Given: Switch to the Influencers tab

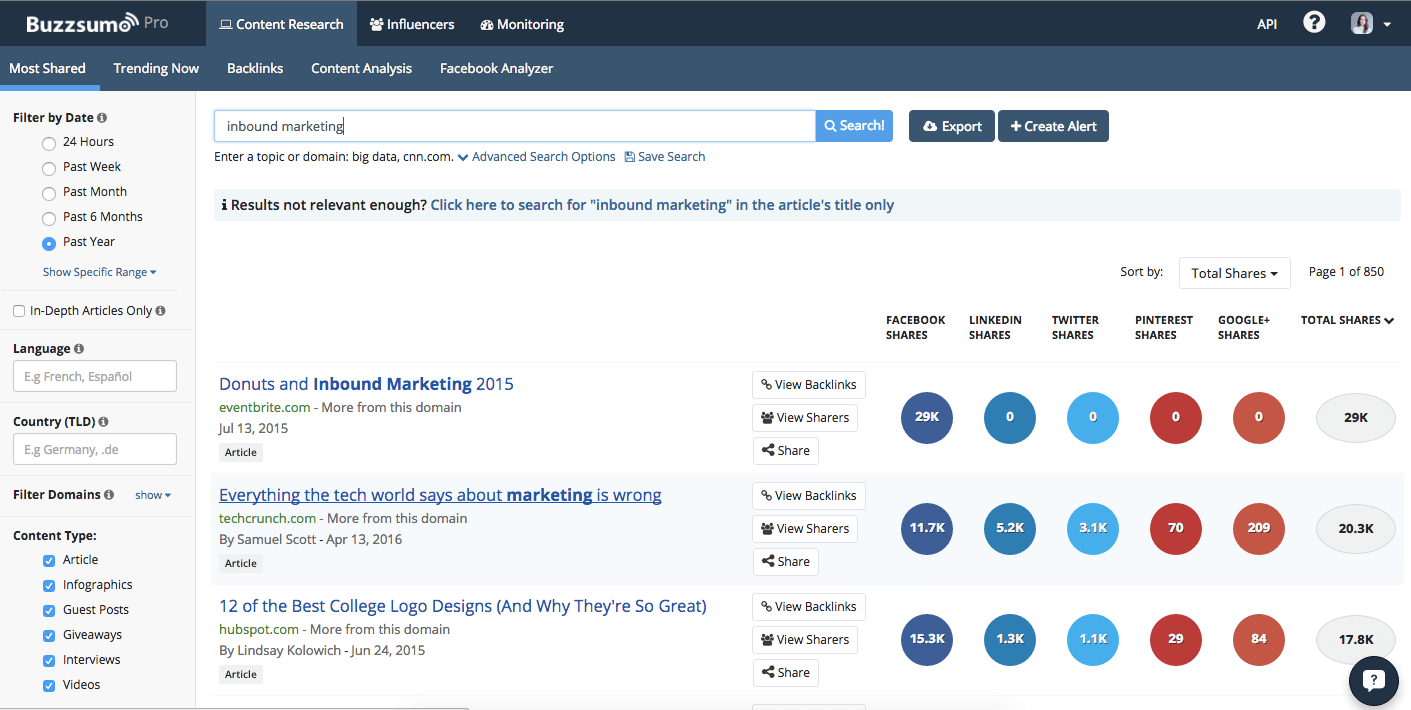Looking at the screenshot, I should (x=412, y=24).
